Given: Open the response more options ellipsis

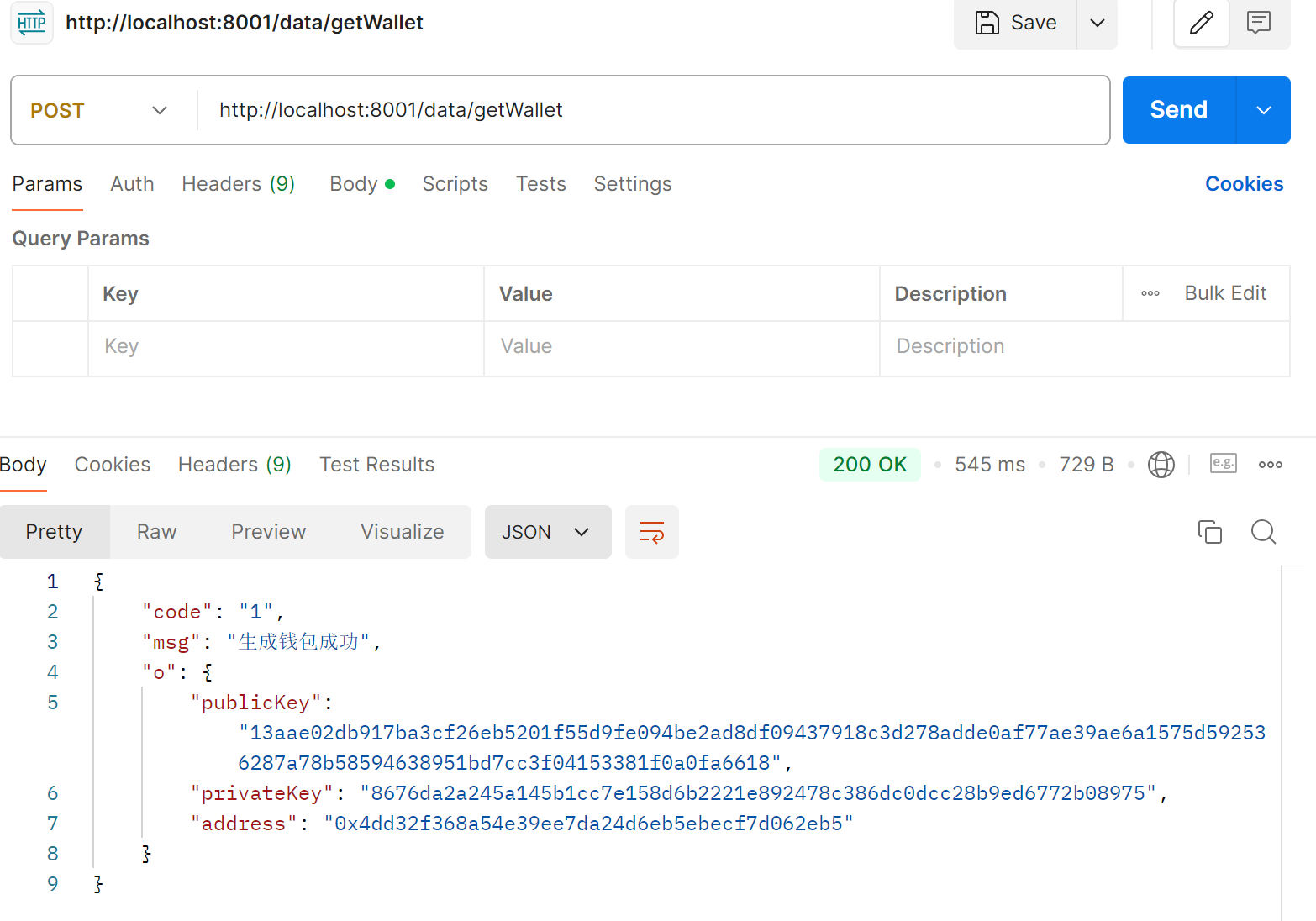Looking at the screenshot, I should coord(1271,465).
